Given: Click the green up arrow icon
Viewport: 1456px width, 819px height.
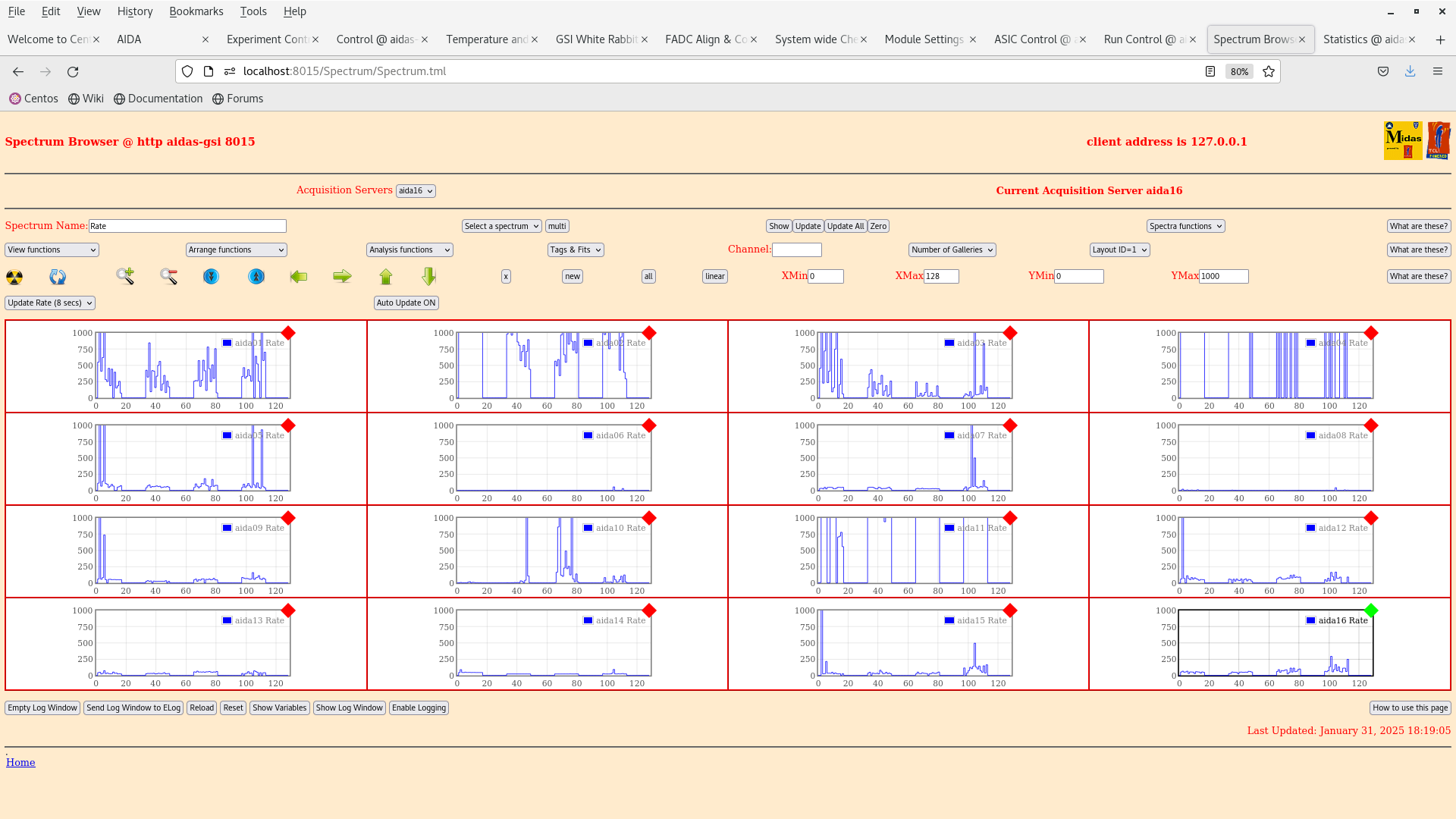Looking at the screenshot, I should [x=386, y=277].
